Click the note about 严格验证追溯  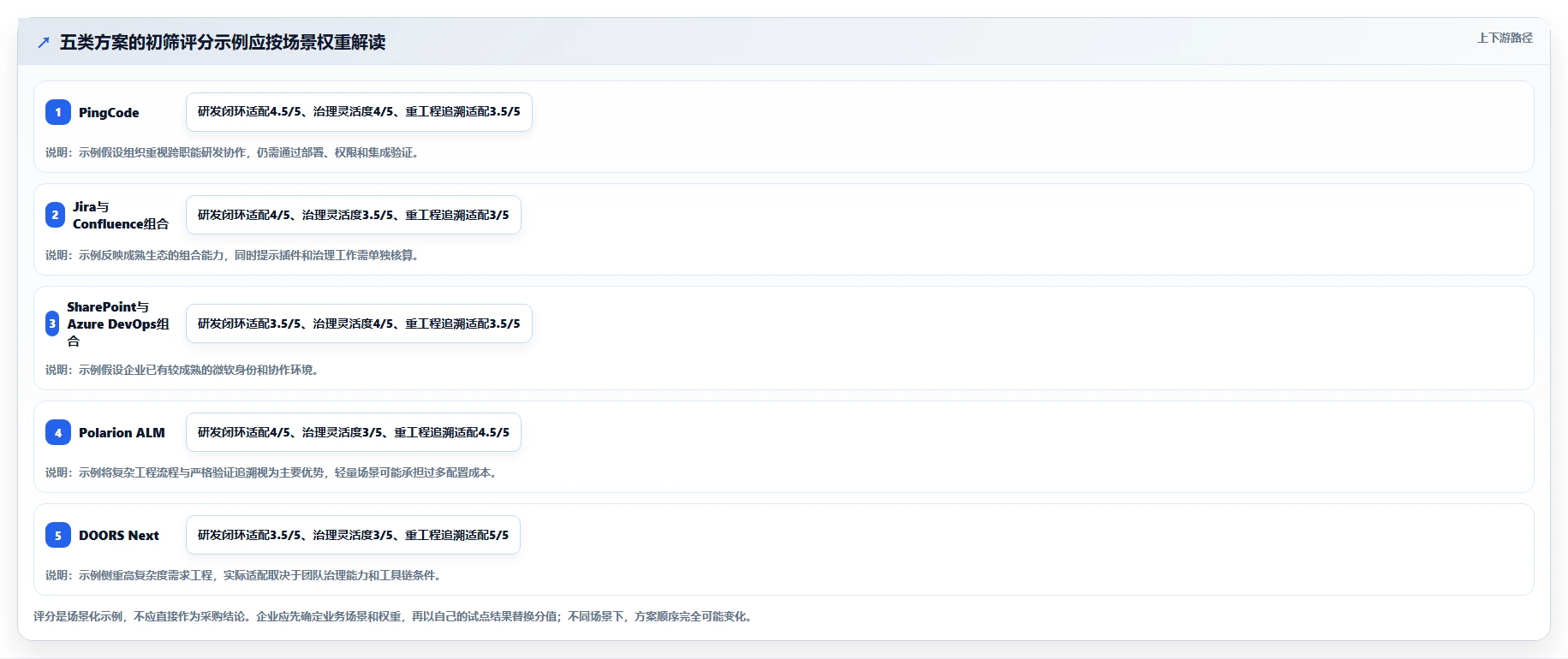(271, 472)
